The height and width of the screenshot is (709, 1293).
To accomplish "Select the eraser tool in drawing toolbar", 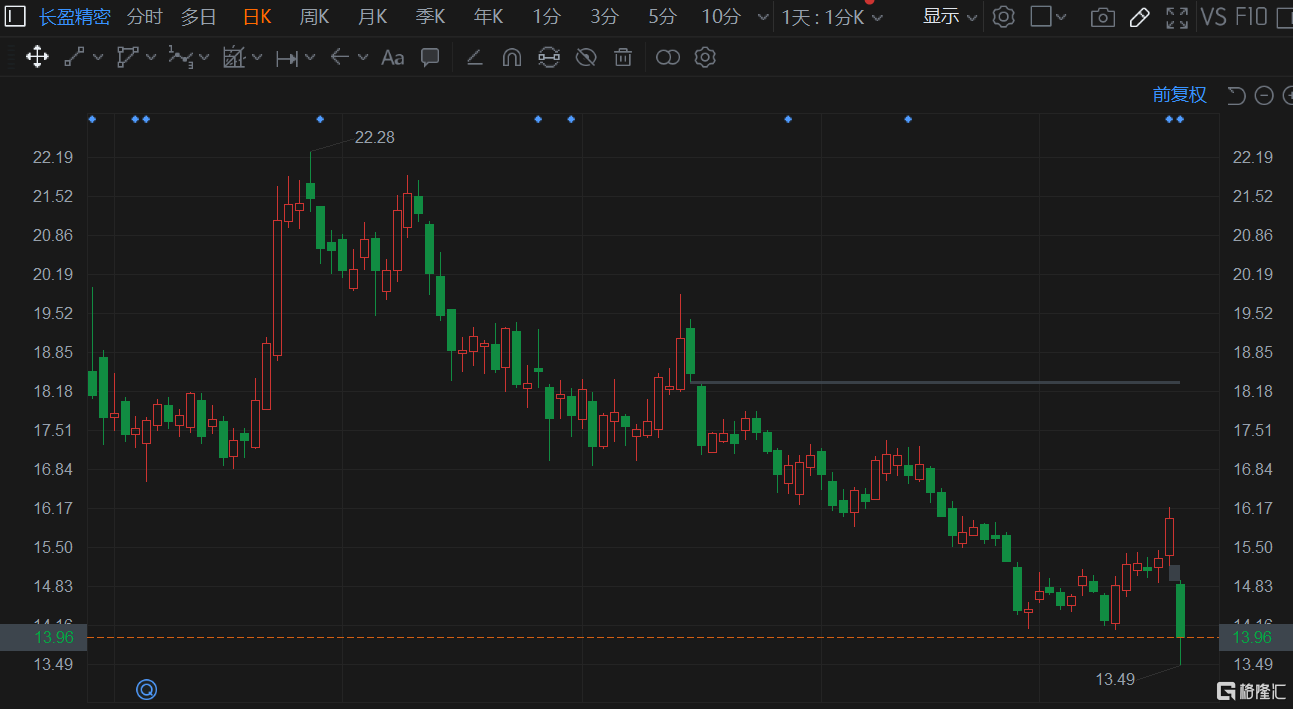I will click(x=475, y=57).
